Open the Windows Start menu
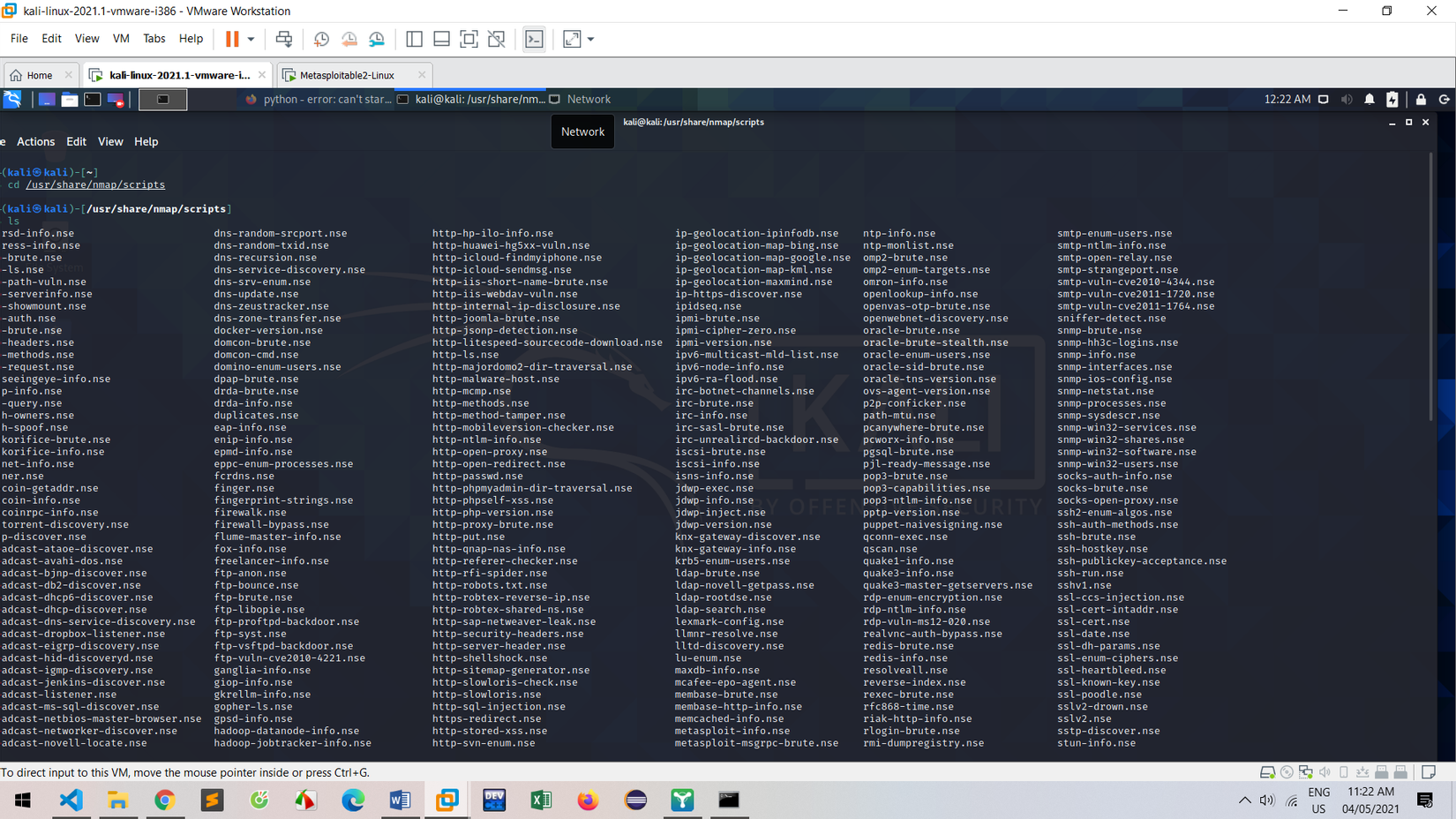Viewport: 1456px width, 819px height. 23,800
